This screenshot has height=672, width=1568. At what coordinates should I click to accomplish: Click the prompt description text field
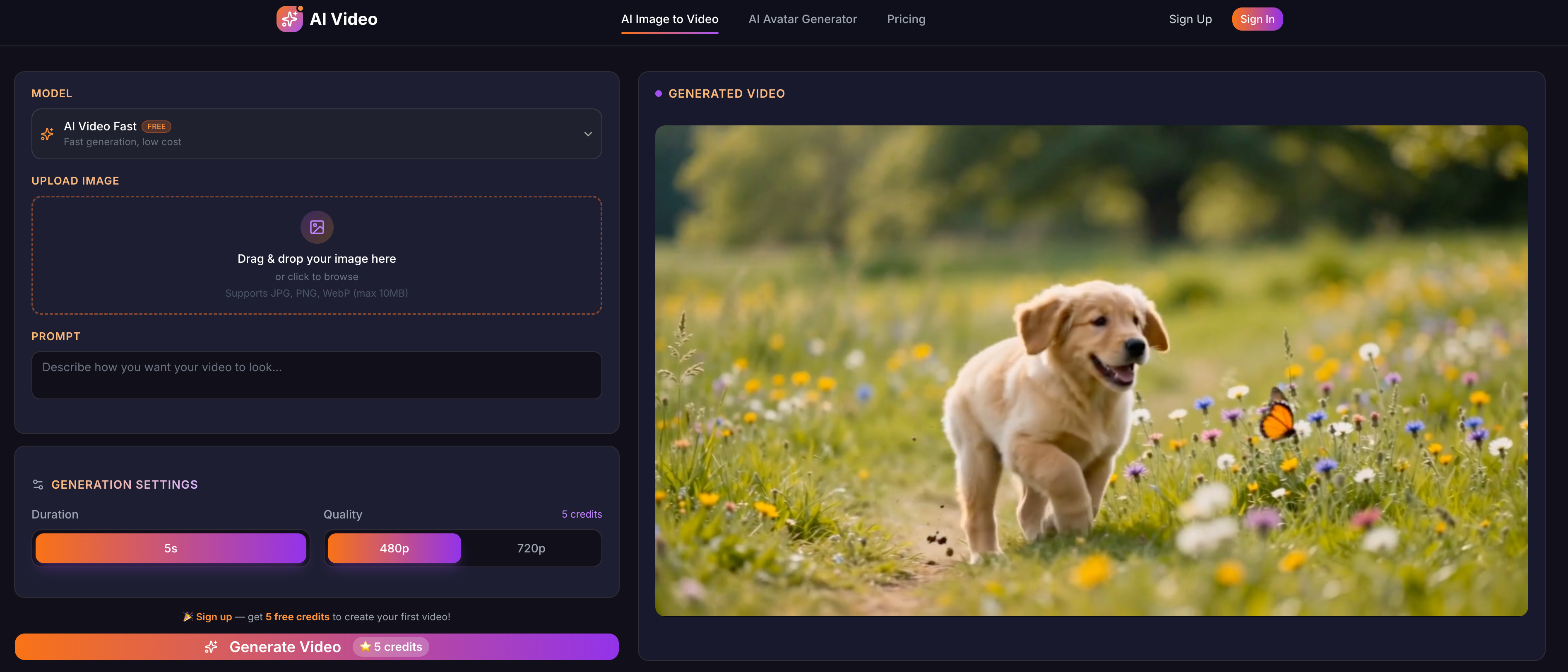[x=317, y=375]
